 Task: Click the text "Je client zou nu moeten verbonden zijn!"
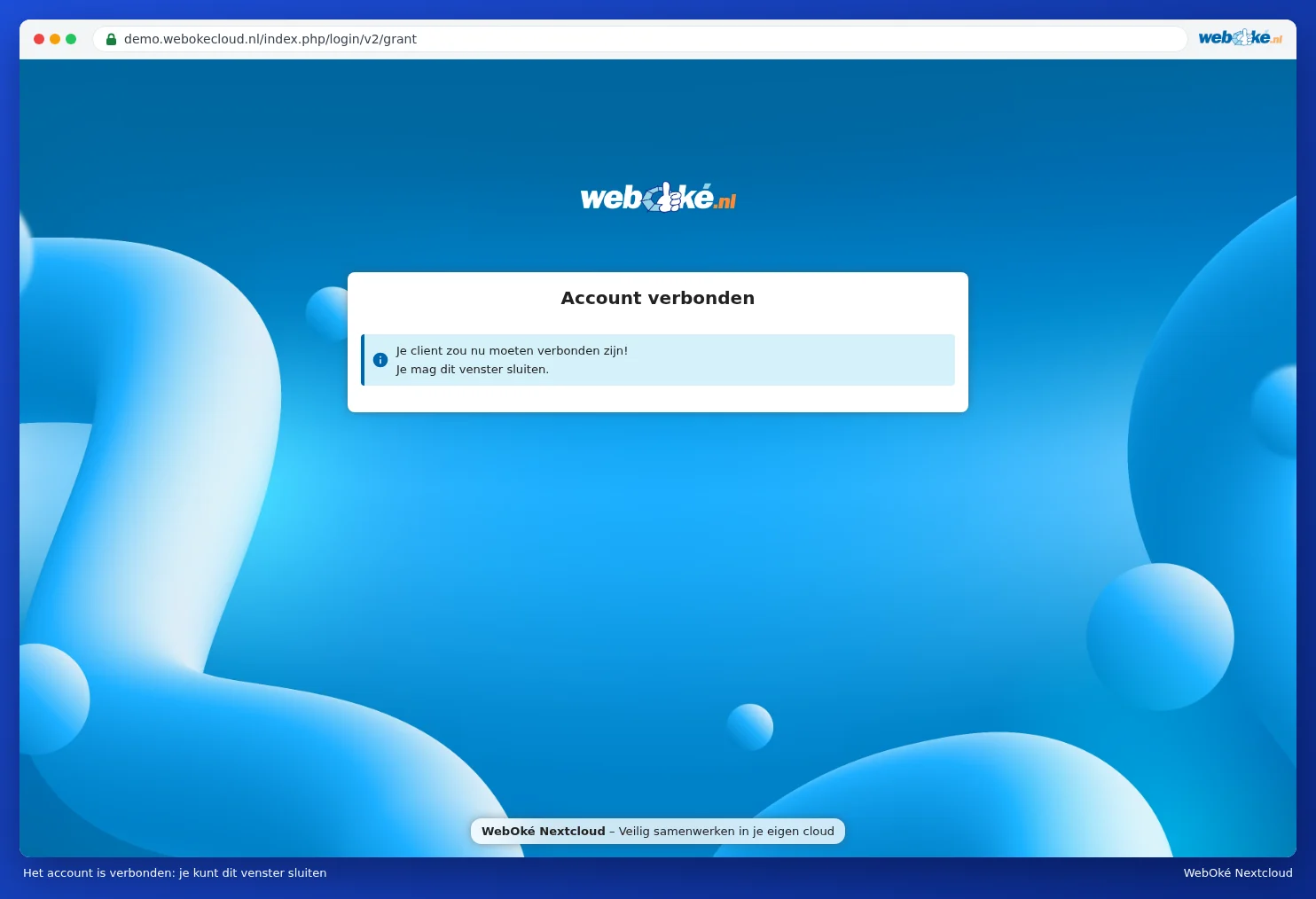(512, 350)
